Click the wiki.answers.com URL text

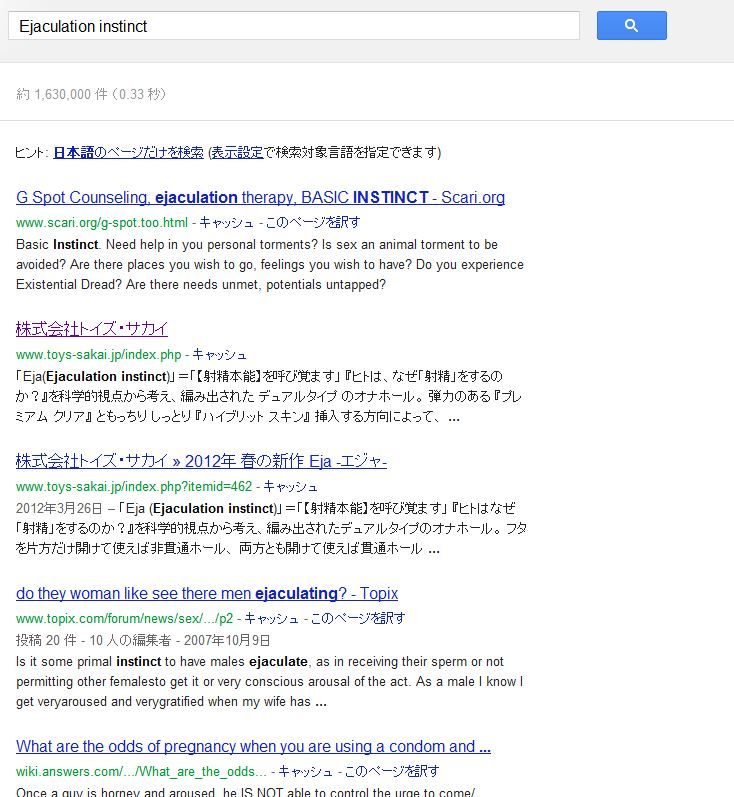tap(141, 772)
